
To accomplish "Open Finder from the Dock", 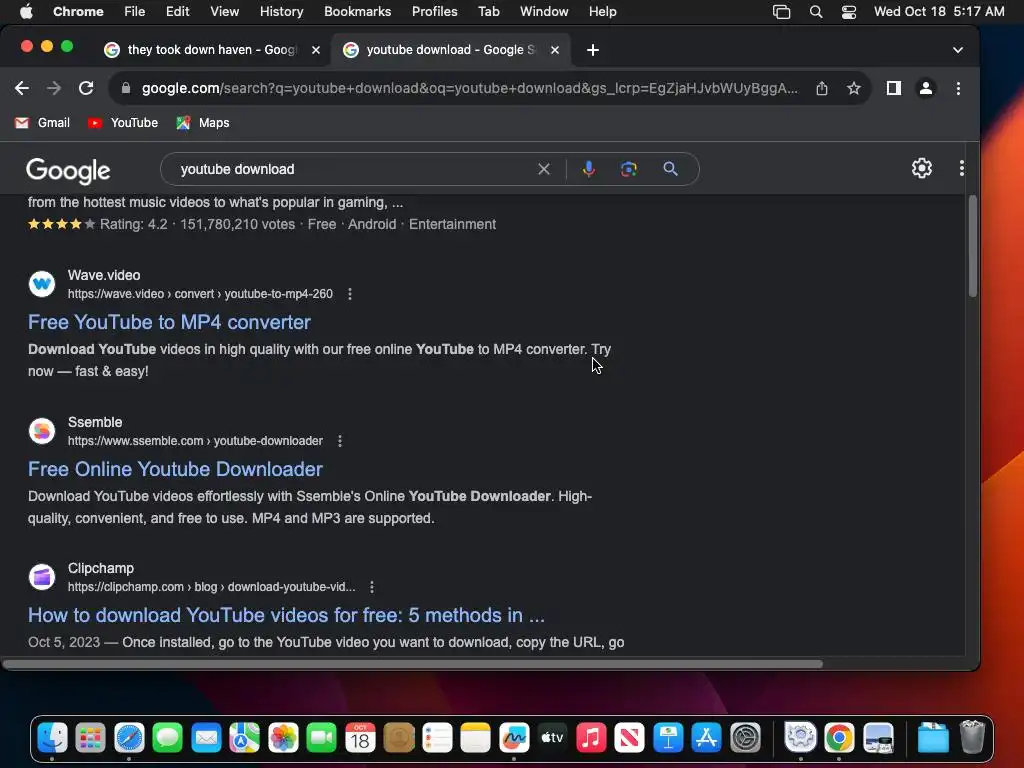I will click(x=52, y=739).
